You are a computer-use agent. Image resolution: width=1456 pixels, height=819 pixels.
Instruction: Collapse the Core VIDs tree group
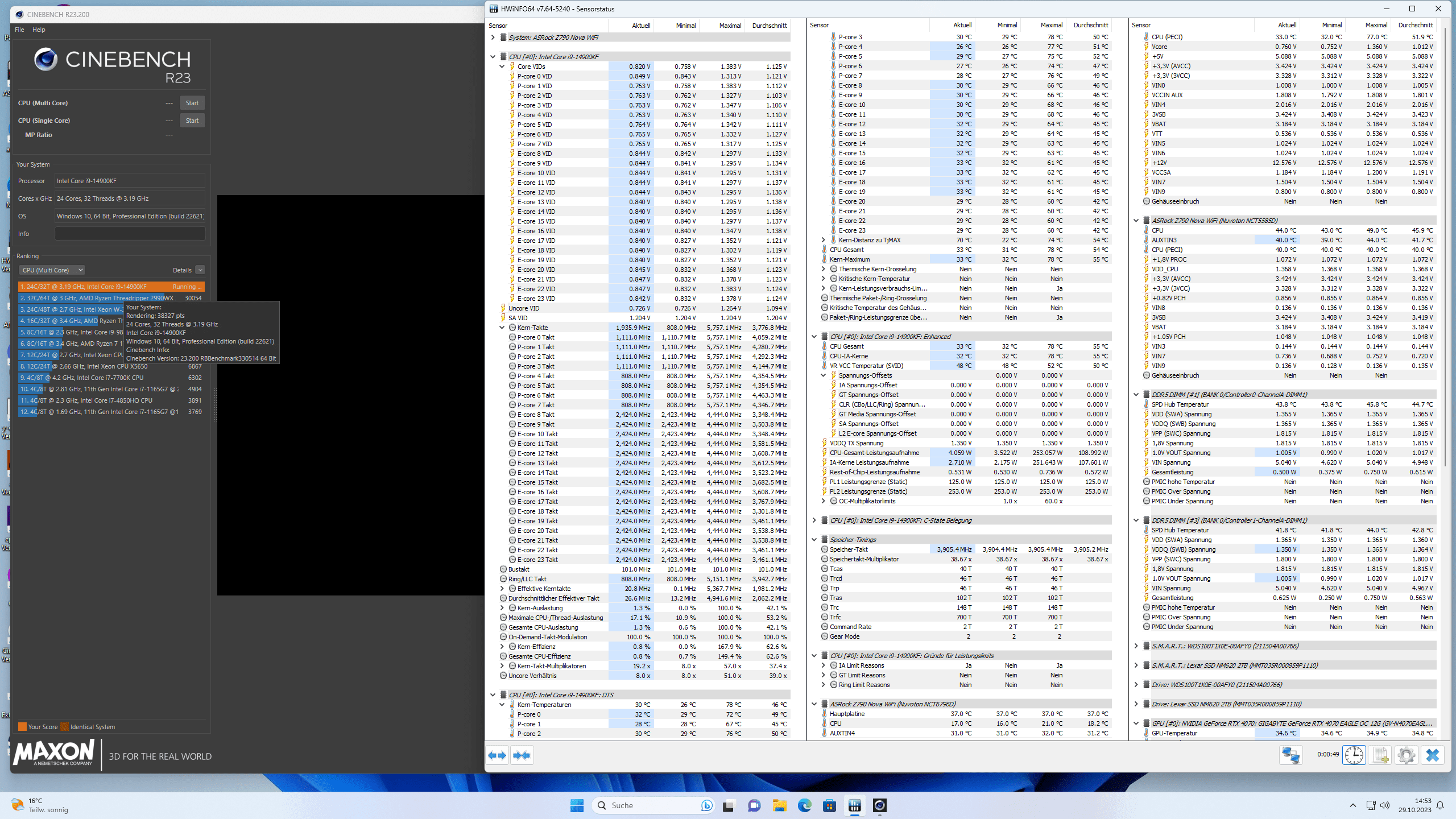(502, 67)
